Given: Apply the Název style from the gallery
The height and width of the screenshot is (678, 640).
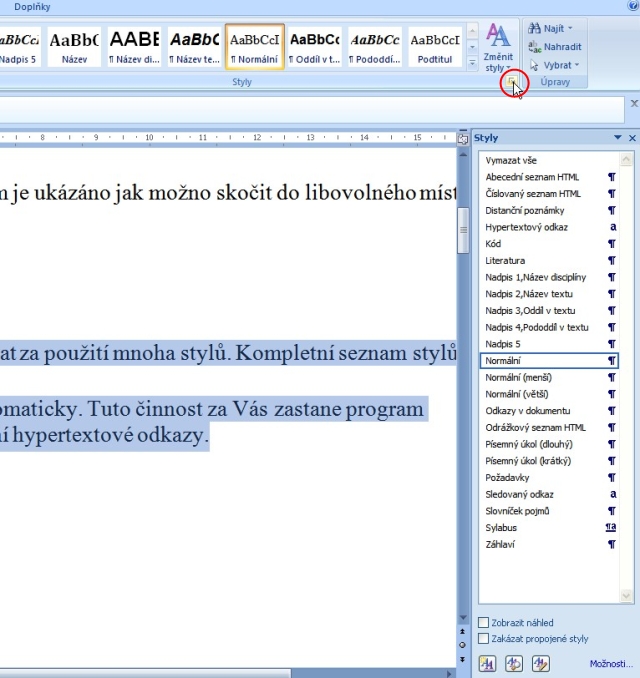Looking at the screenshot, I should (x=74, y=47).
